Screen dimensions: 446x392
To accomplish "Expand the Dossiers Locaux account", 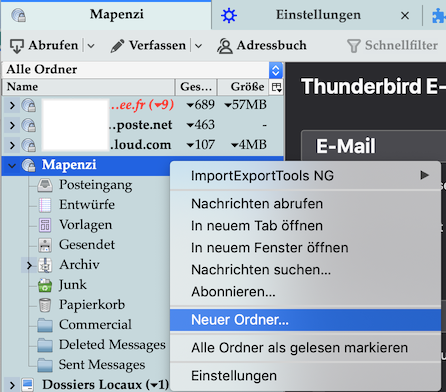I will coord(12,385).
